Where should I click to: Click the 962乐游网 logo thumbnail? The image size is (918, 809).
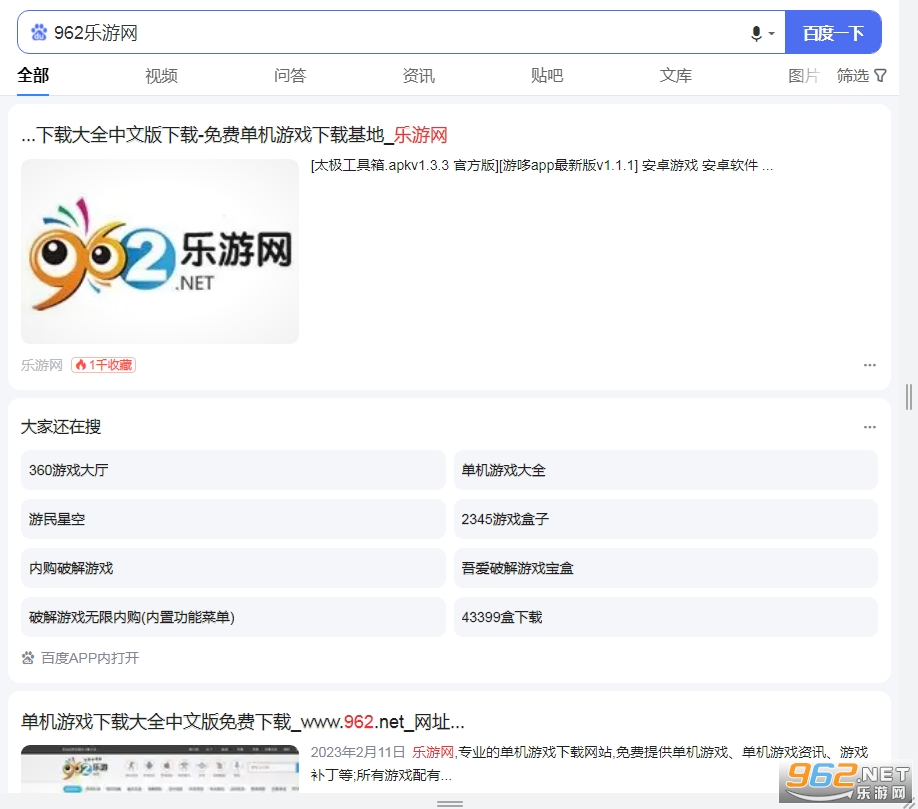[x=160, y=251]
